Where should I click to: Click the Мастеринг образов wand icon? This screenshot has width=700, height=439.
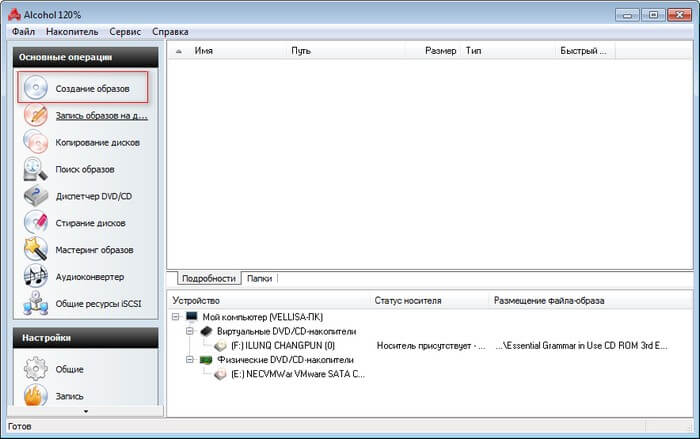pyautogui.click(x=36, y=249)
